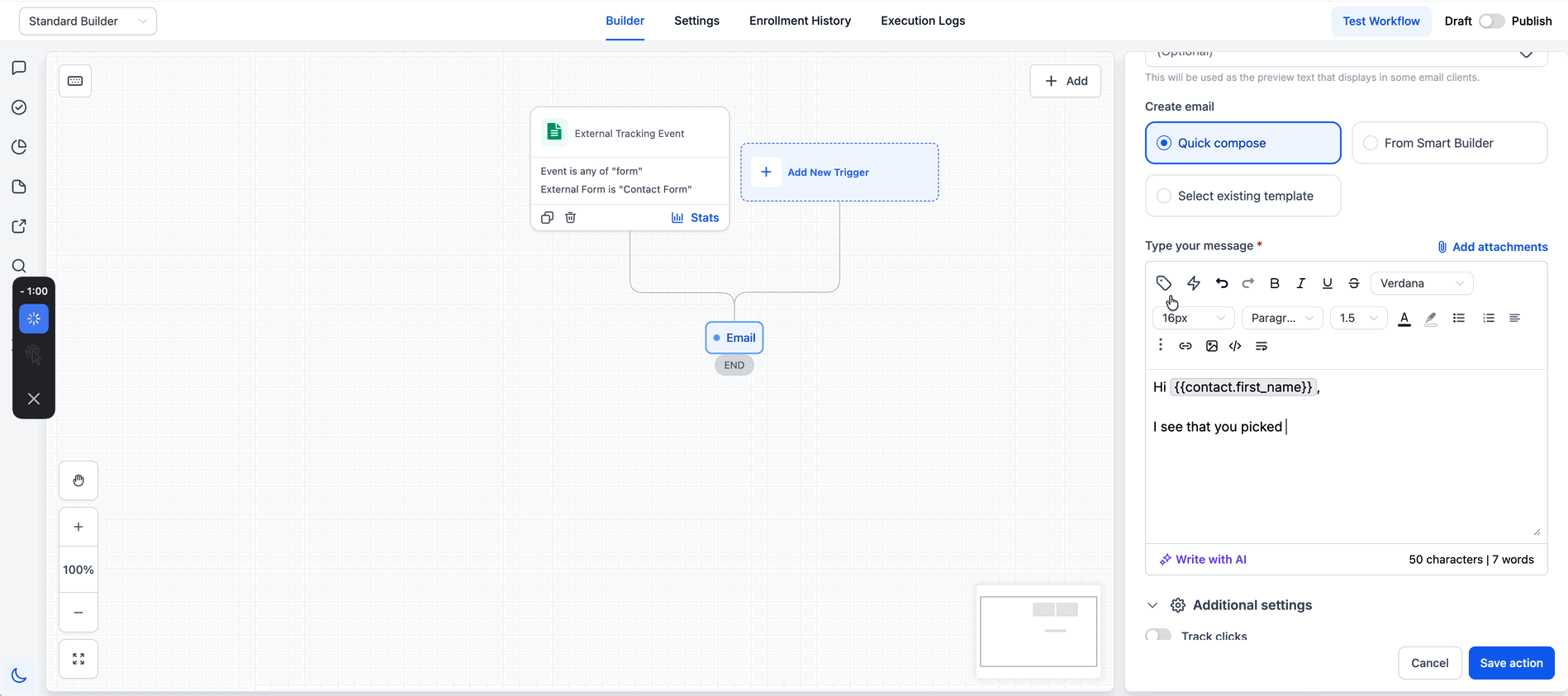Select Quick compose option

pyautogui.click(x=1243, y=143)
